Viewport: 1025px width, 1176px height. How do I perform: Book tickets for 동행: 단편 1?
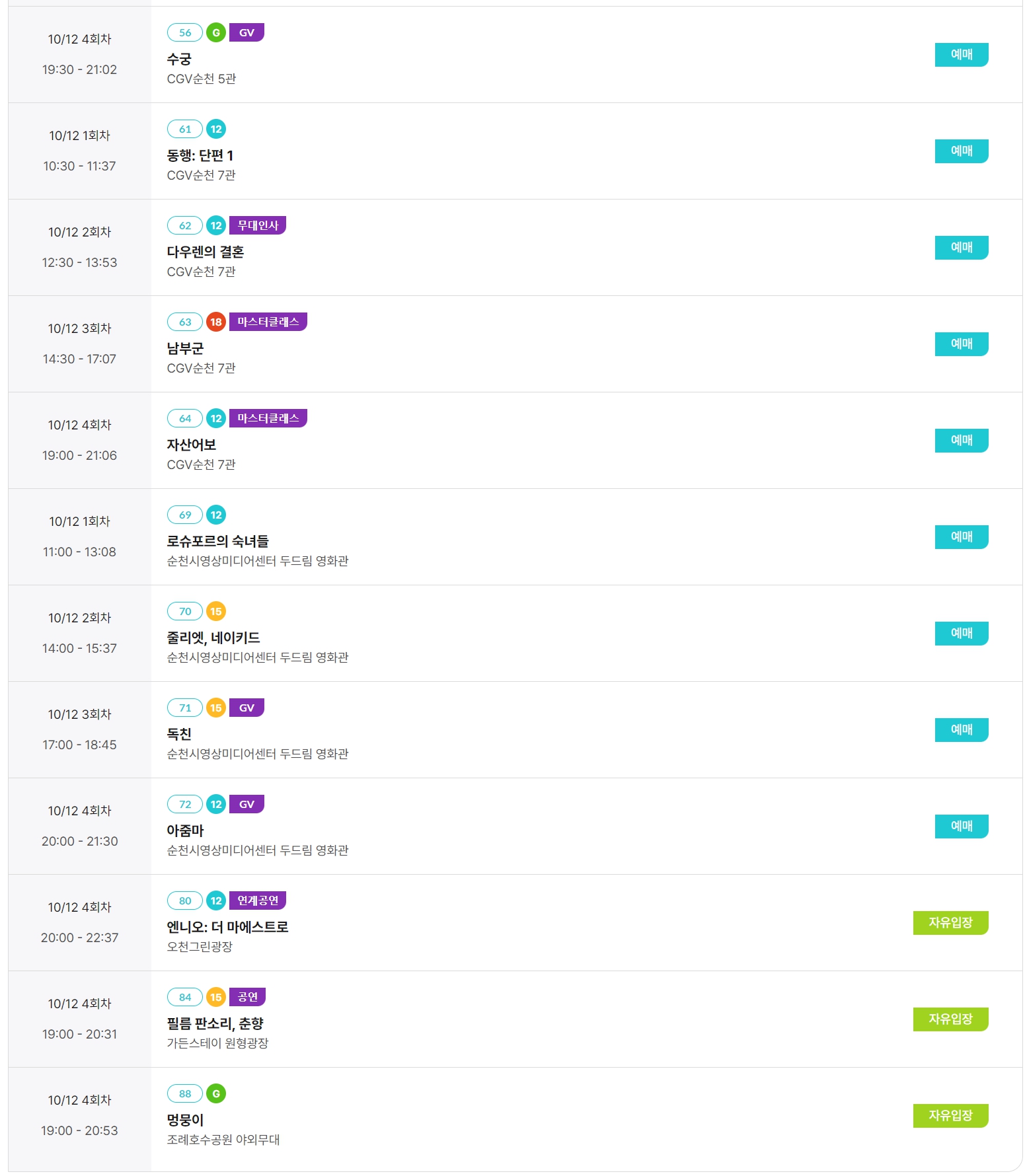click(x=962, y=151)
